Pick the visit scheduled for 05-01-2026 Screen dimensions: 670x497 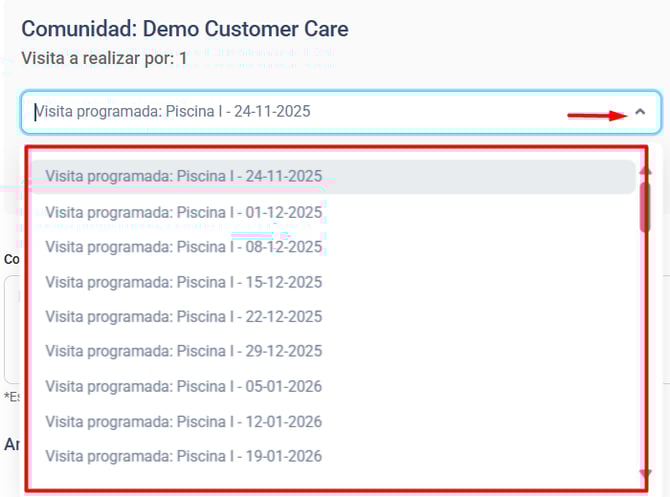pos(184,387)
